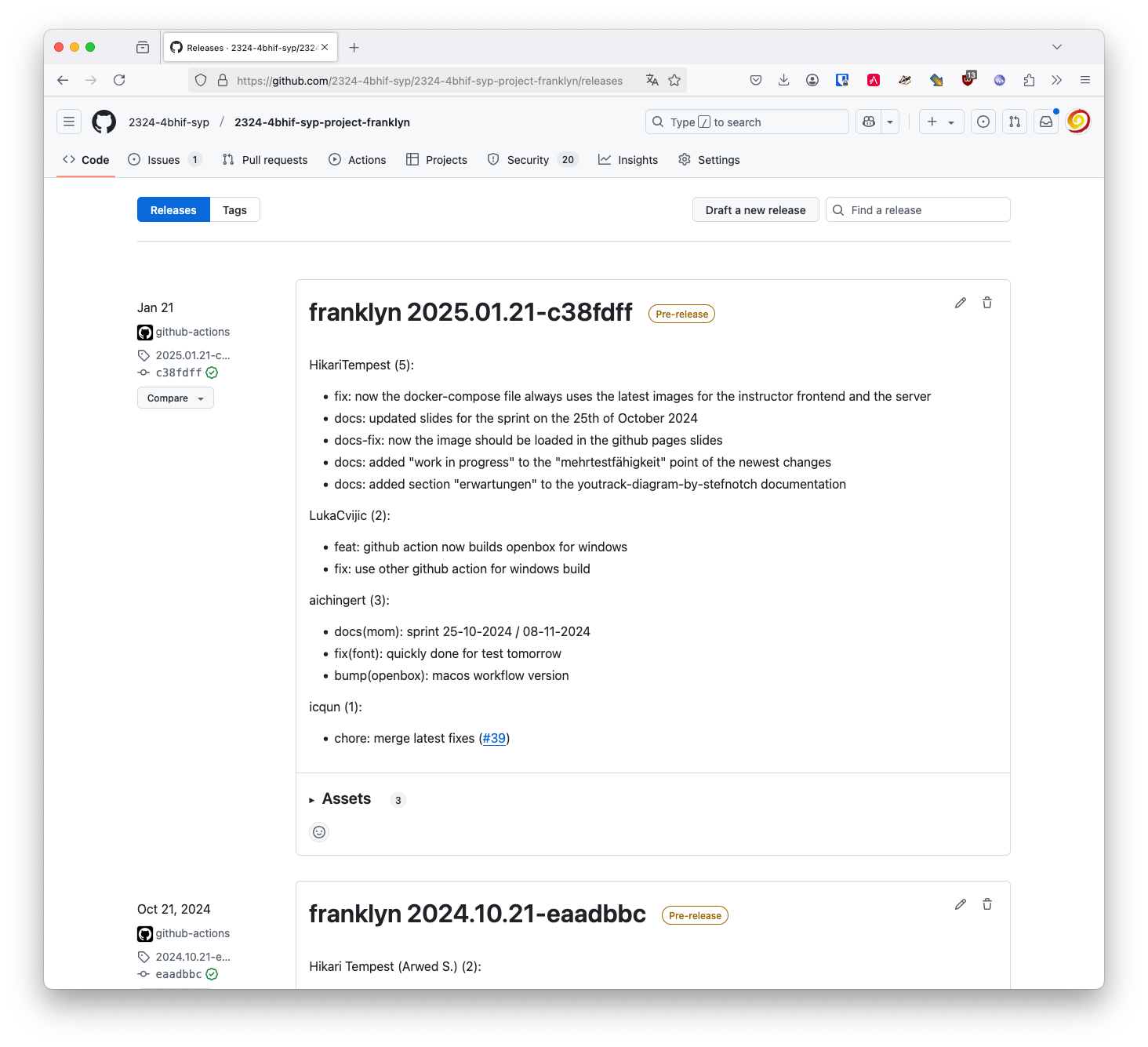View the Security tab

point(532,160)
